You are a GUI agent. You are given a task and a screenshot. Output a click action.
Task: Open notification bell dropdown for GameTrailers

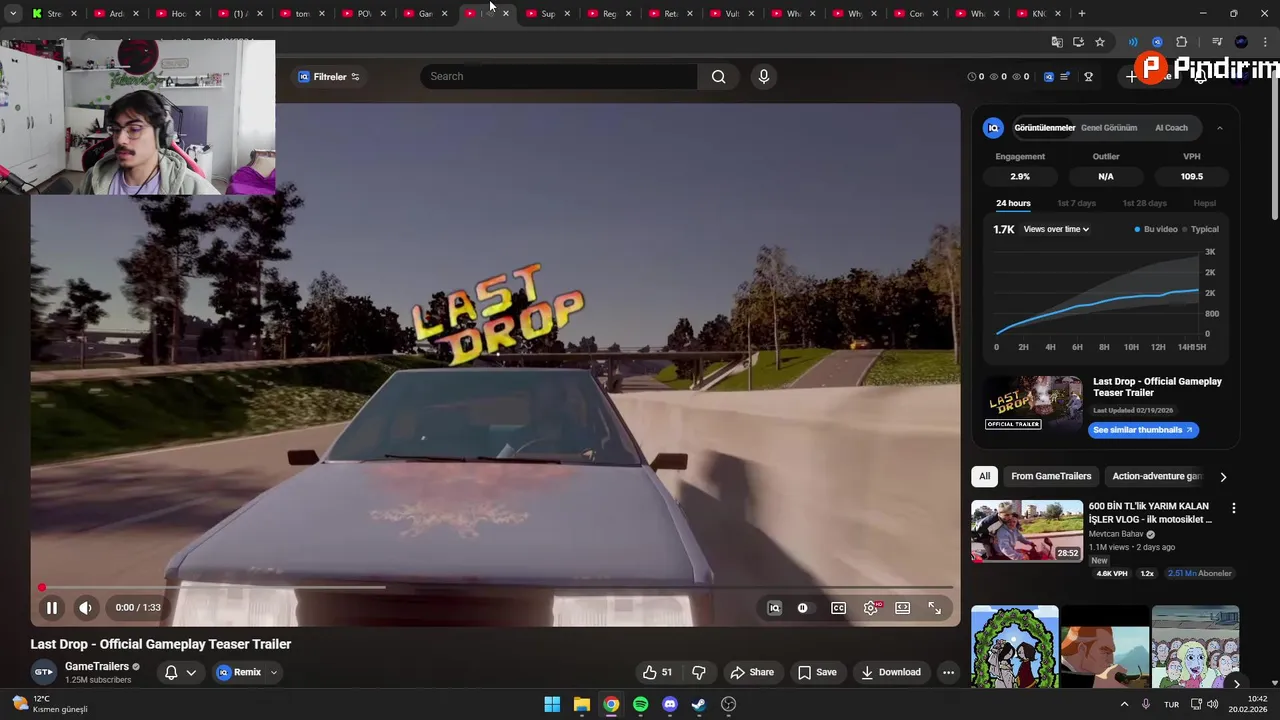[180, 672]
